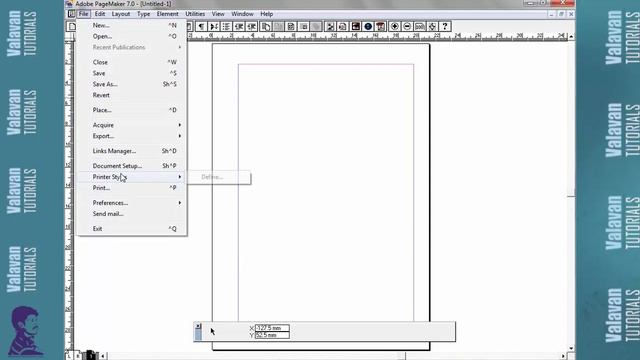This screenshot has height=360, width=640.
Task: Open the View menu
Action: (x=218, y=14)
